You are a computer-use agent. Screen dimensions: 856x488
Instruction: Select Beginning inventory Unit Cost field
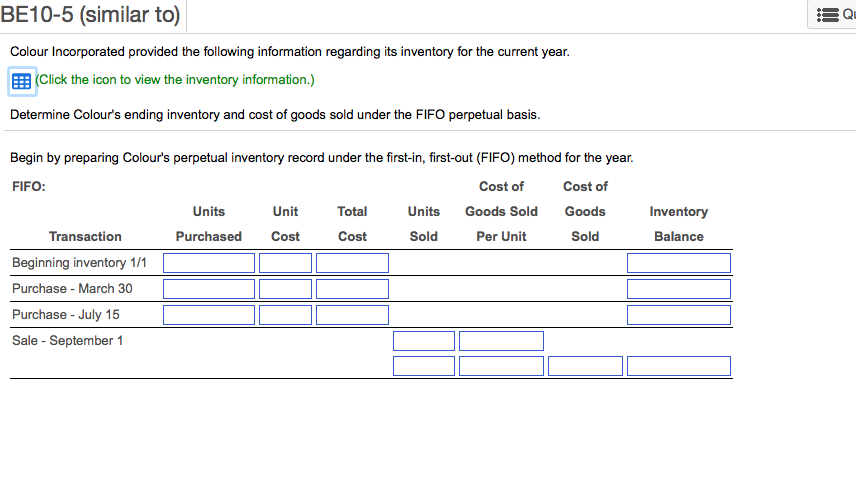tap(285, 263)
